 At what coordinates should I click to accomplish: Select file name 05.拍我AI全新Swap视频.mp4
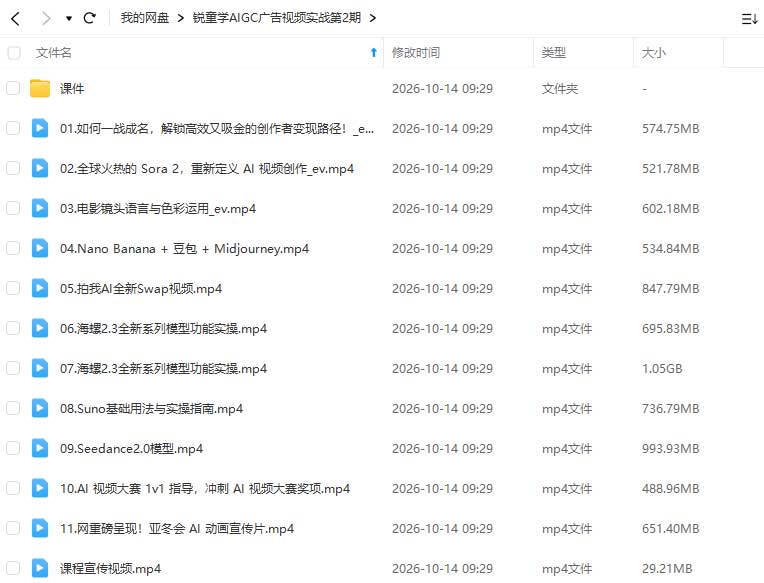pyautogui.click(x=141, y=288)
